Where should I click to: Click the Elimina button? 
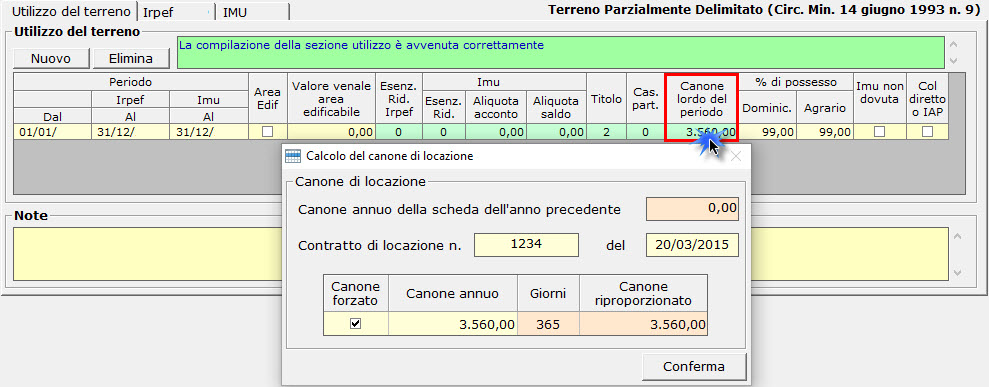(x=131, y=59)
